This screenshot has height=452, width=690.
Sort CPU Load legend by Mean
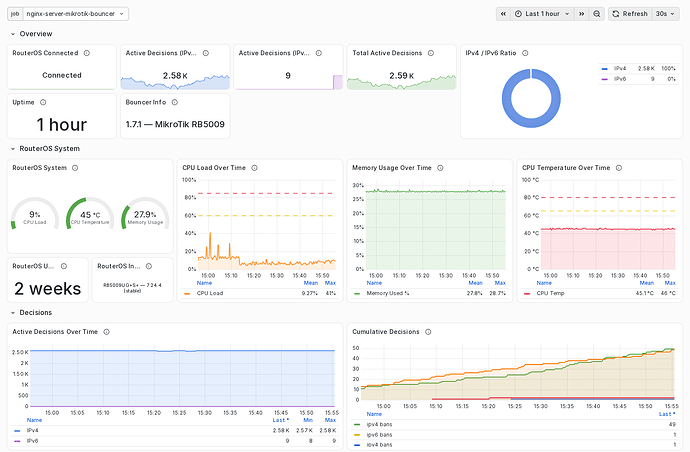[x=311, y=283]
